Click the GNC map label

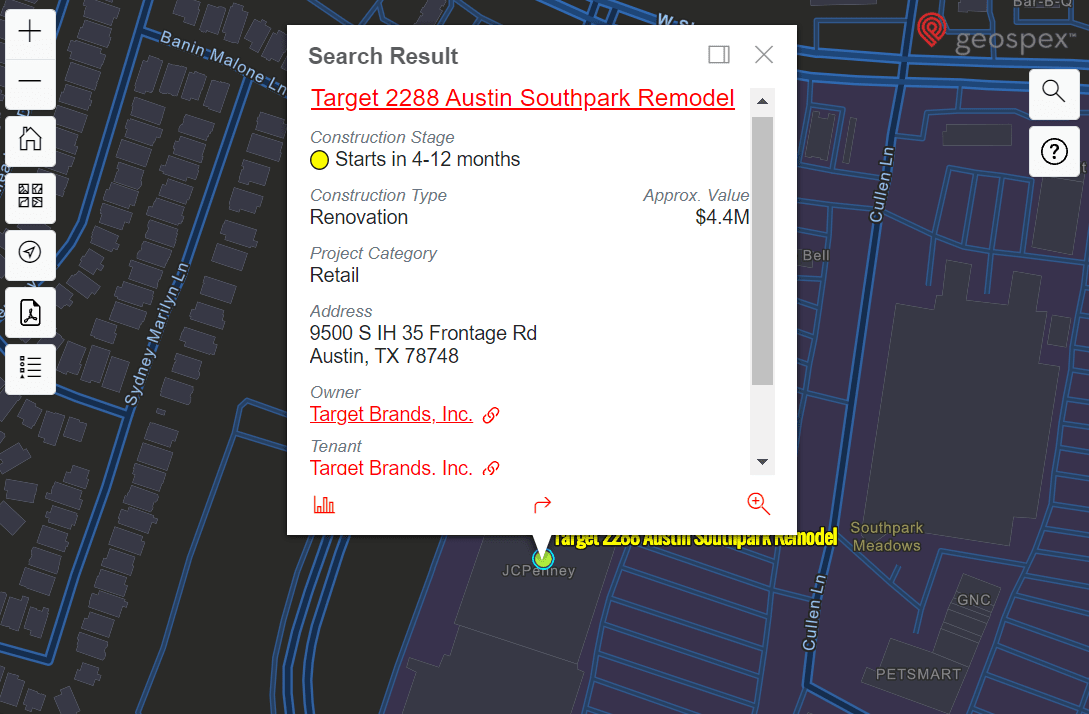974,600
